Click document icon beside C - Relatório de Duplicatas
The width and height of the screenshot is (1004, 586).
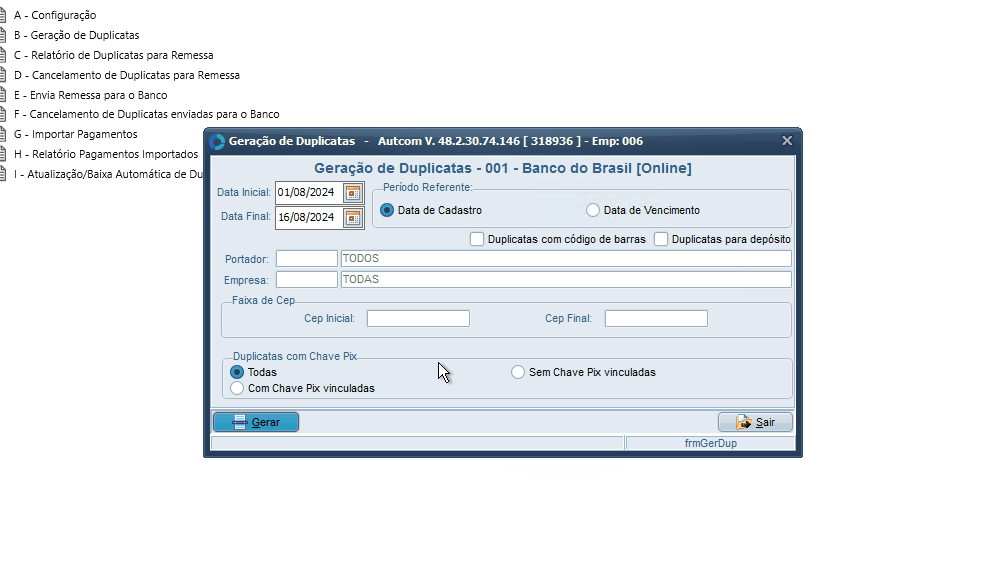3,55
